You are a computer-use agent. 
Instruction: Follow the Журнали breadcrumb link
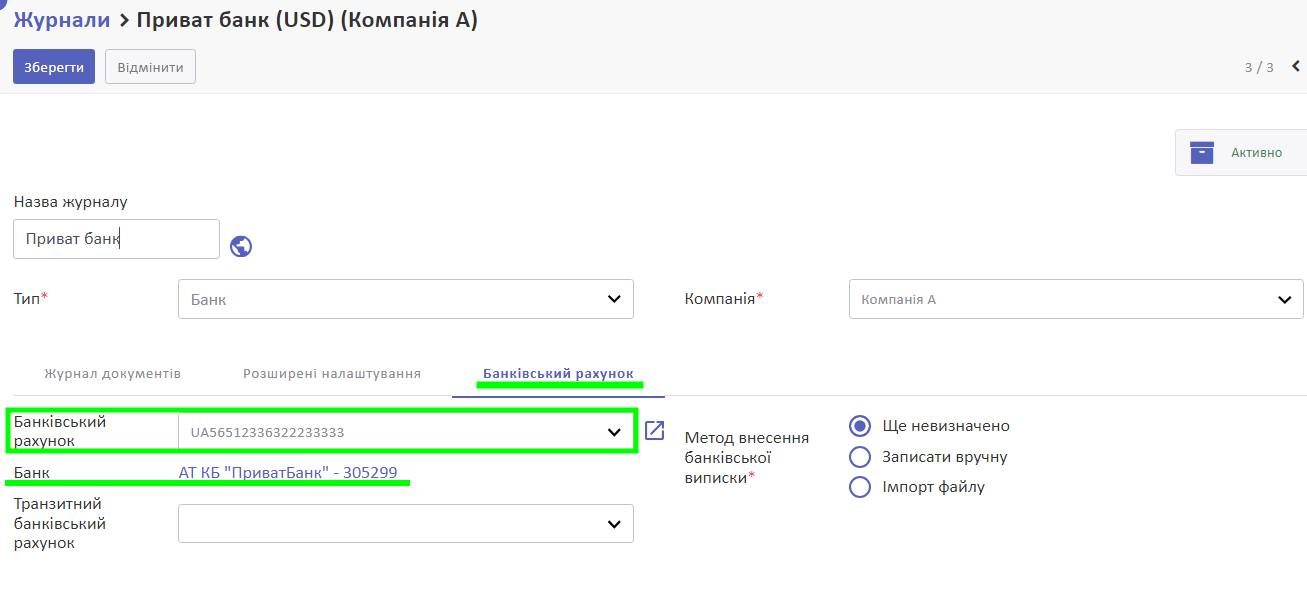pos(62,20)
